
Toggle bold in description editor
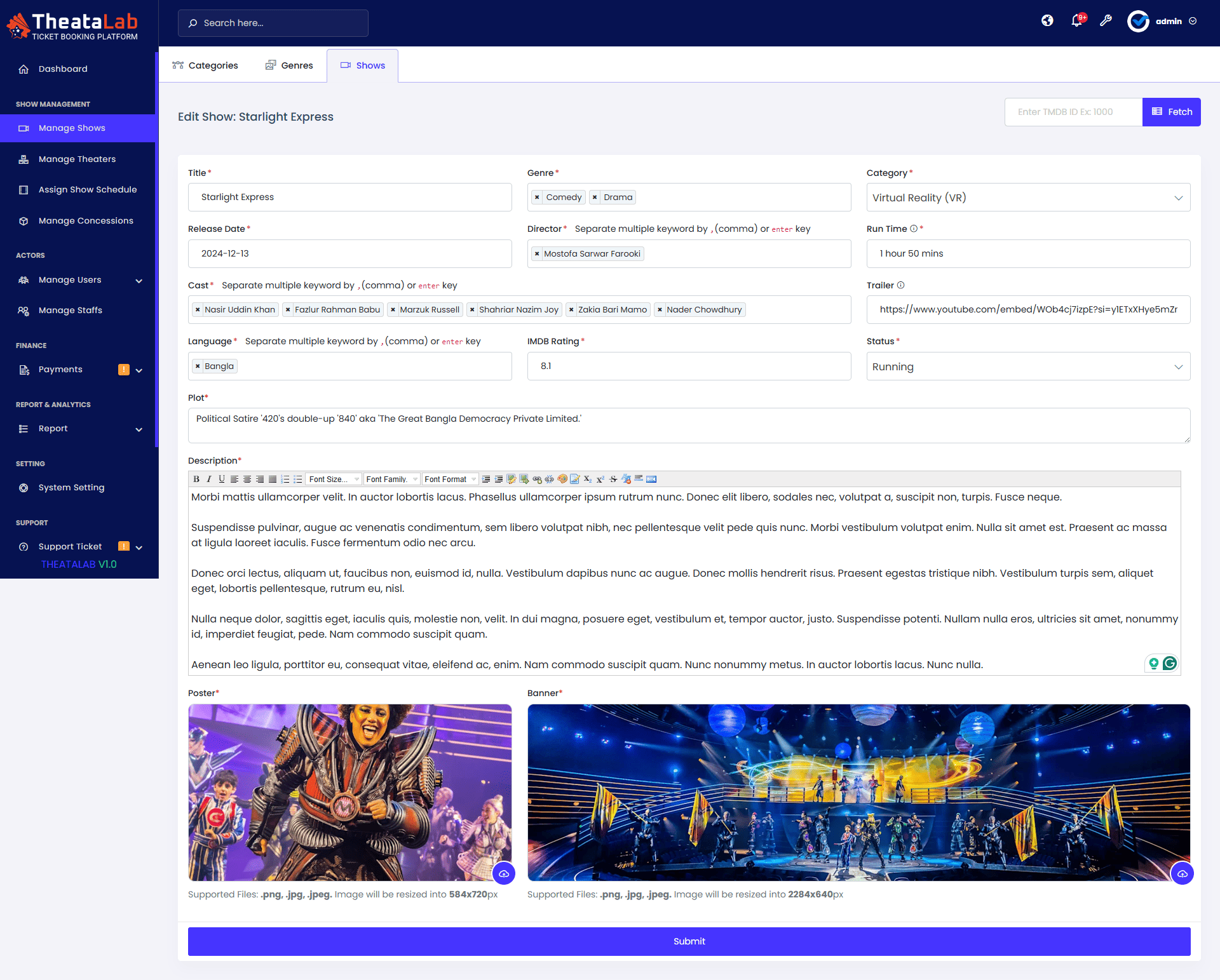pos(196,479)
